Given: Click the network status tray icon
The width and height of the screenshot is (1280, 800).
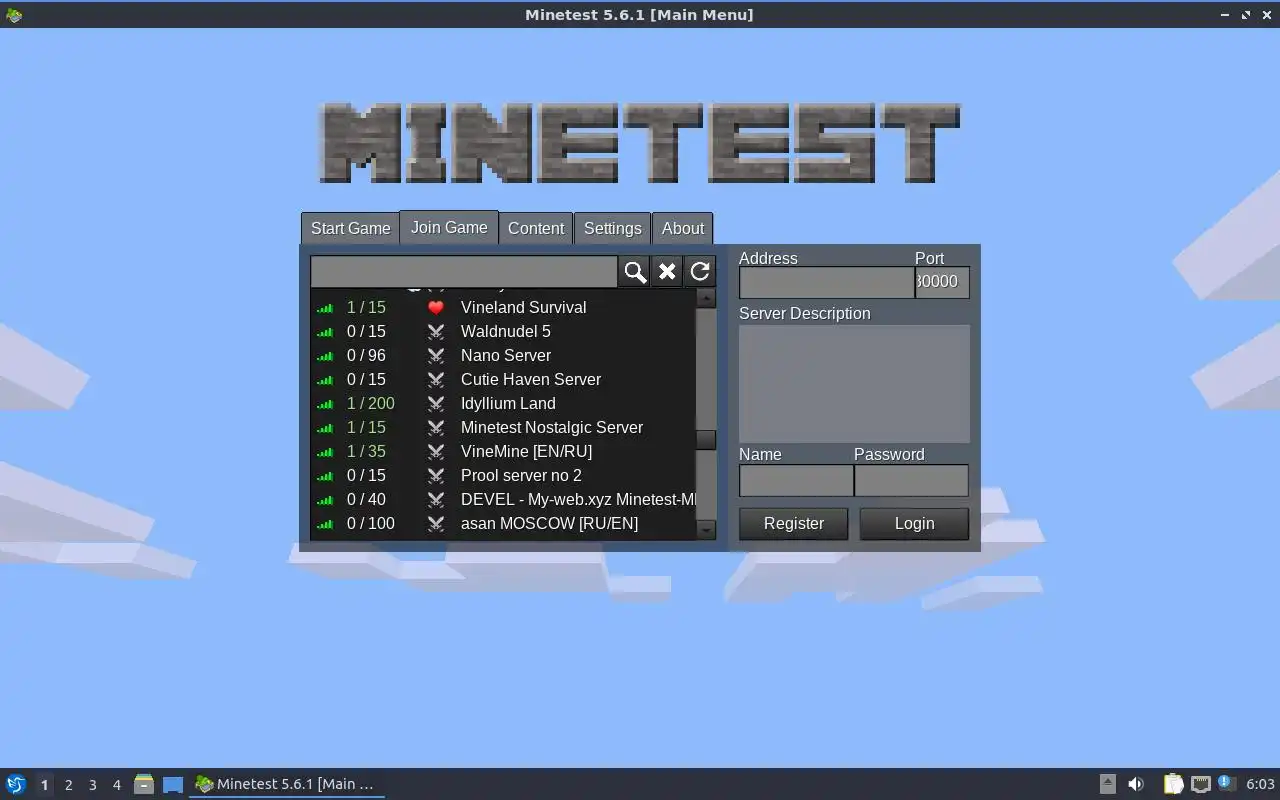Looking at the screenshot, I should click(1201, 784).
